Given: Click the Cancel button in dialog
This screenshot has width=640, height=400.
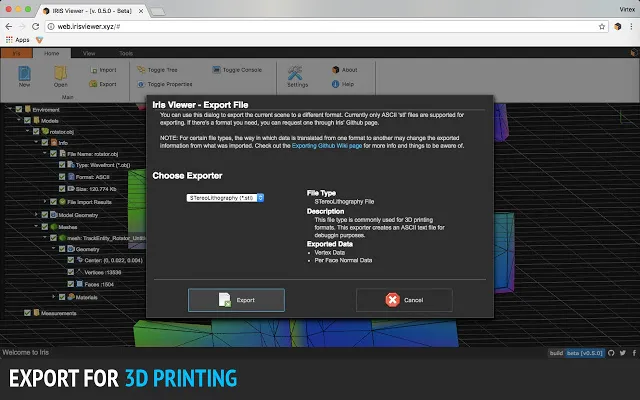Looking at the screenshot, I should coord(404,300).
